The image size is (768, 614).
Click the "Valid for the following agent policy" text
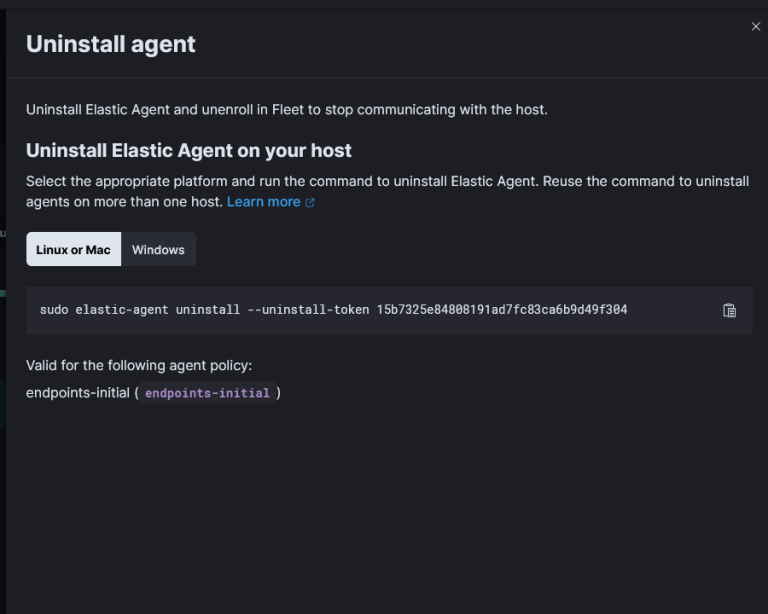coord(138,365)
